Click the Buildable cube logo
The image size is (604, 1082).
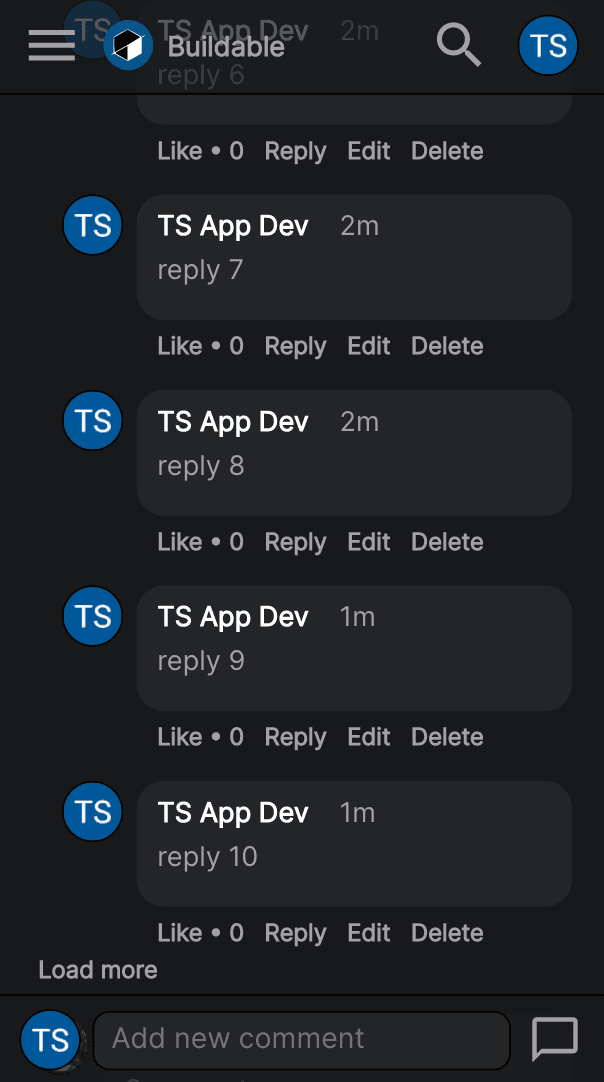coord(128,46)
